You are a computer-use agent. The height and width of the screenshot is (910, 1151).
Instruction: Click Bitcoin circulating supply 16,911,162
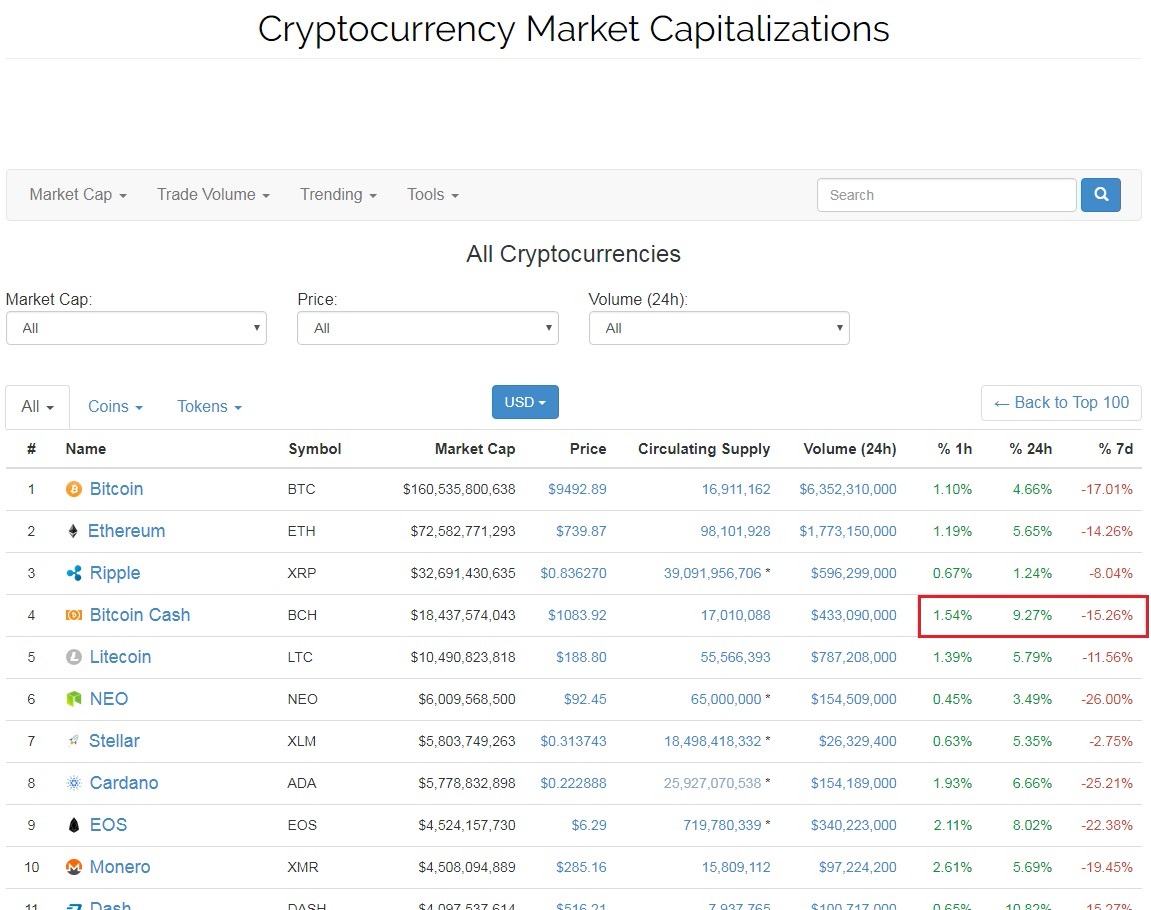[736, 489]
